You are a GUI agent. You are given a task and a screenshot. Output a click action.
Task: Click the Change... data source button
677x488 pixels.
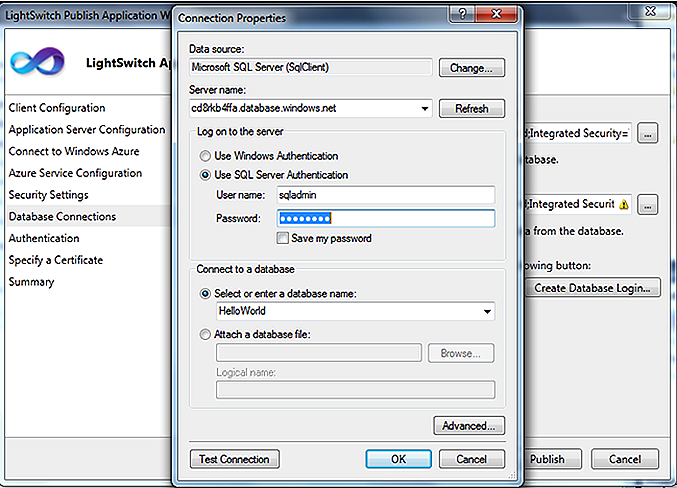[471, 68]
